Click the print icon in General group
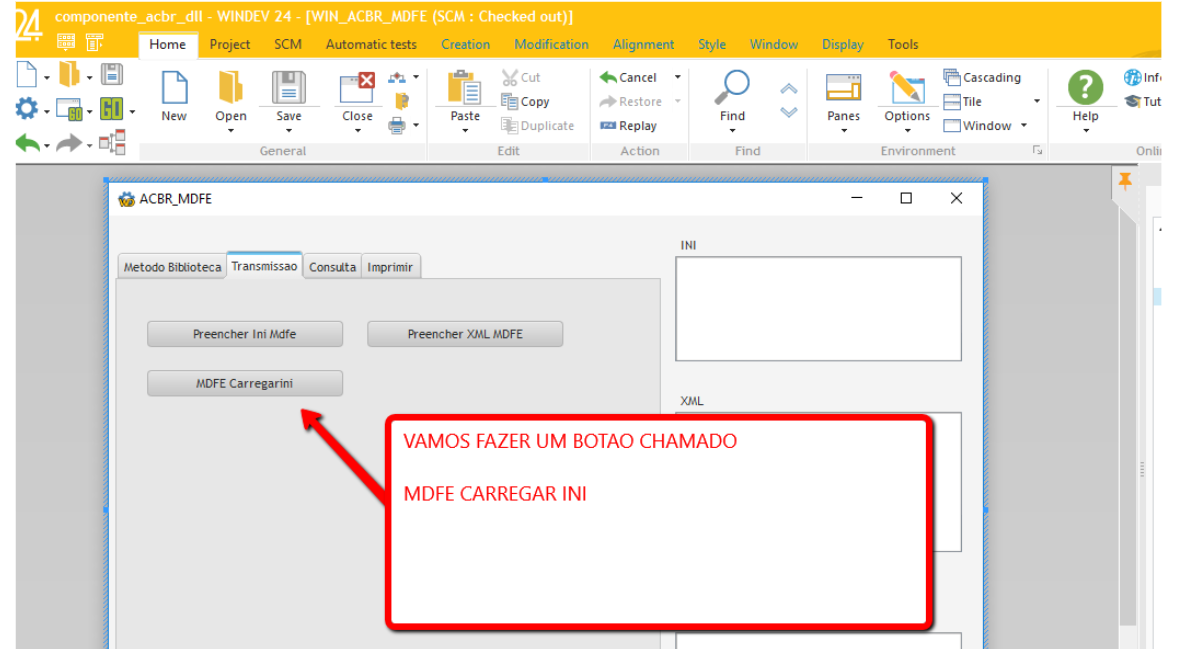 tap(397, 125)
